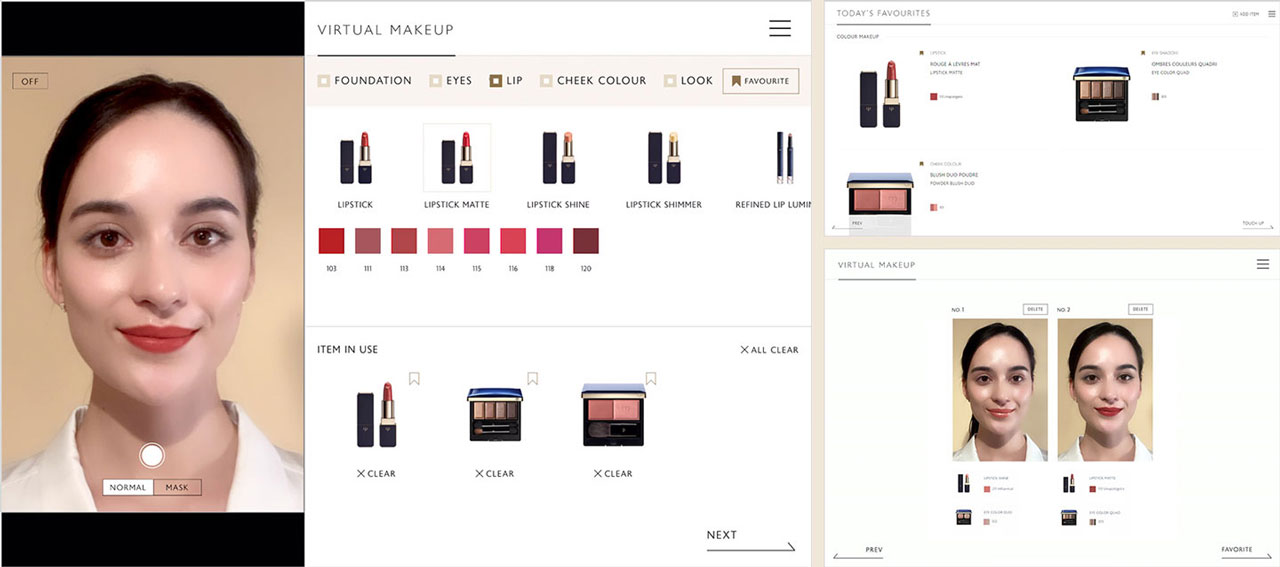Select lip shade swatch 115
This screenshot has height=567, width=1280.
click(x=477, y=241)
